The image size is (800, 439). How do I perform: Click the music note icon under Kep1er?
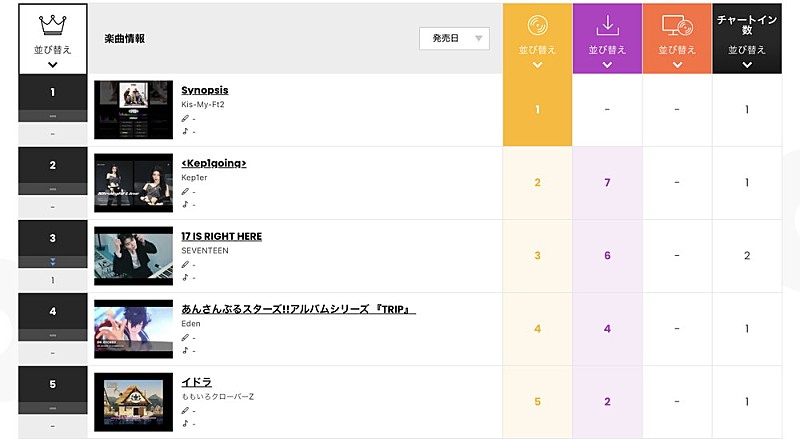185,204
